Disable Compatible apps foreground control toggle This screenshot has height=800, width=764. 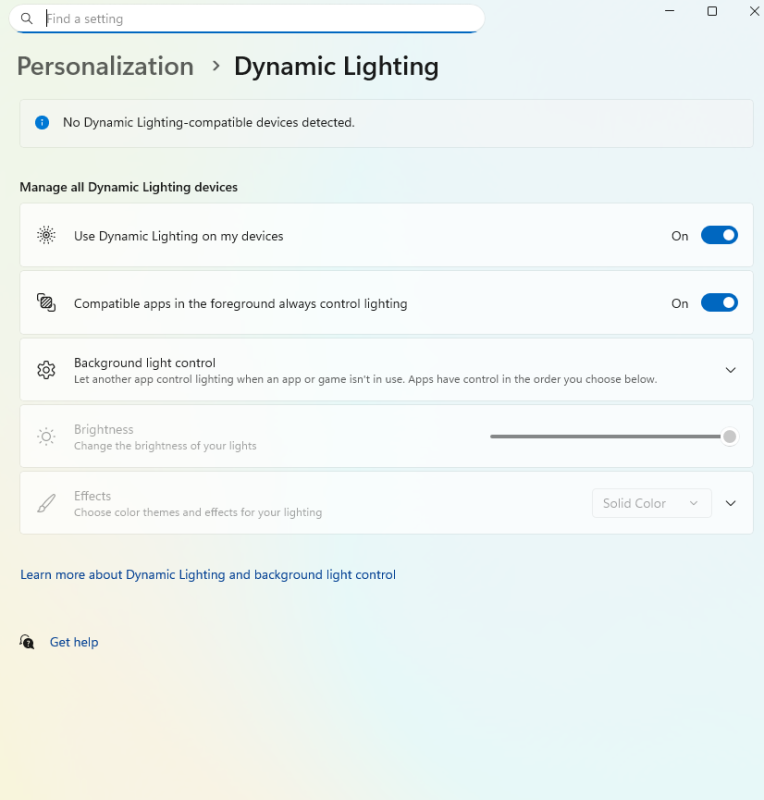pos(719,303)
